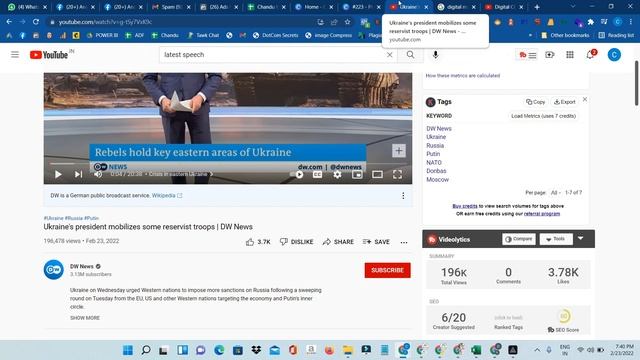Toggle theater mode

[x=377, y=174]
